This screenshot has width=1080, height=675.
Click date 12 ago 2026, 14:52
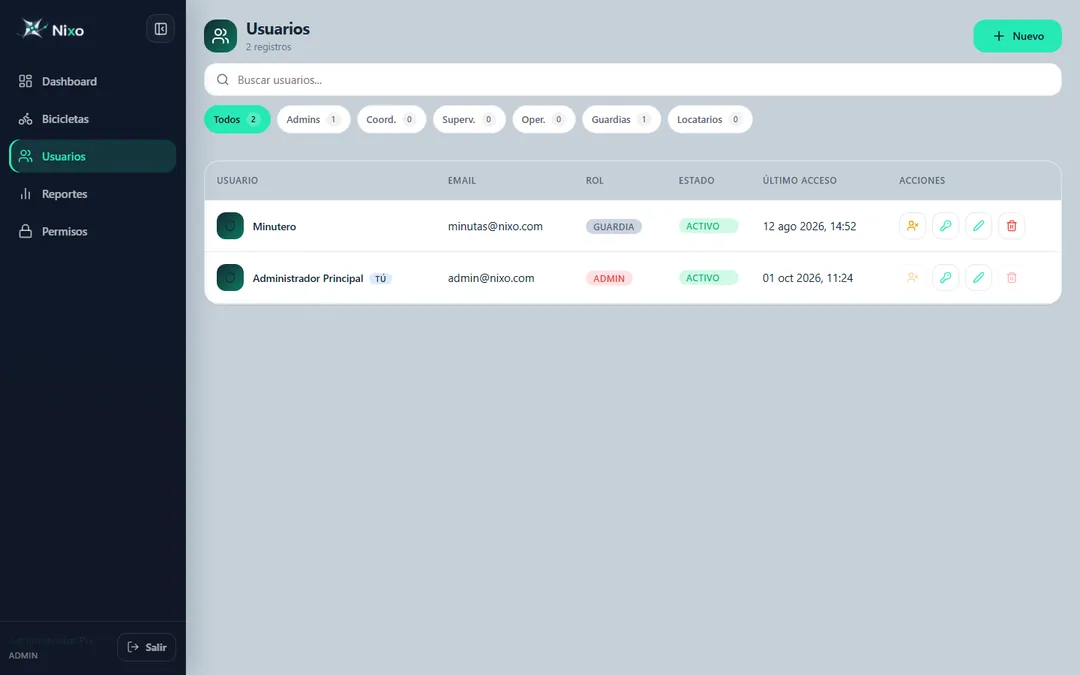coord(809,226)
